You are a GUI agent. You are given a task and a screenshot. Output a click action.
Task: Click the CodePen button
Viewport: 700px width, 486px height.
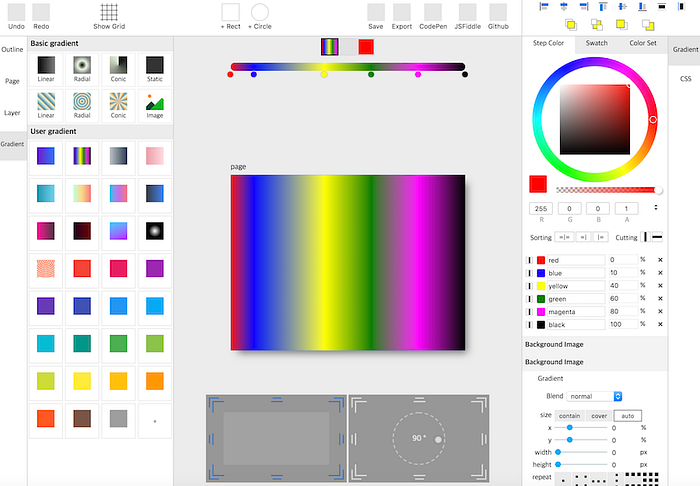[x=433, y=17]
